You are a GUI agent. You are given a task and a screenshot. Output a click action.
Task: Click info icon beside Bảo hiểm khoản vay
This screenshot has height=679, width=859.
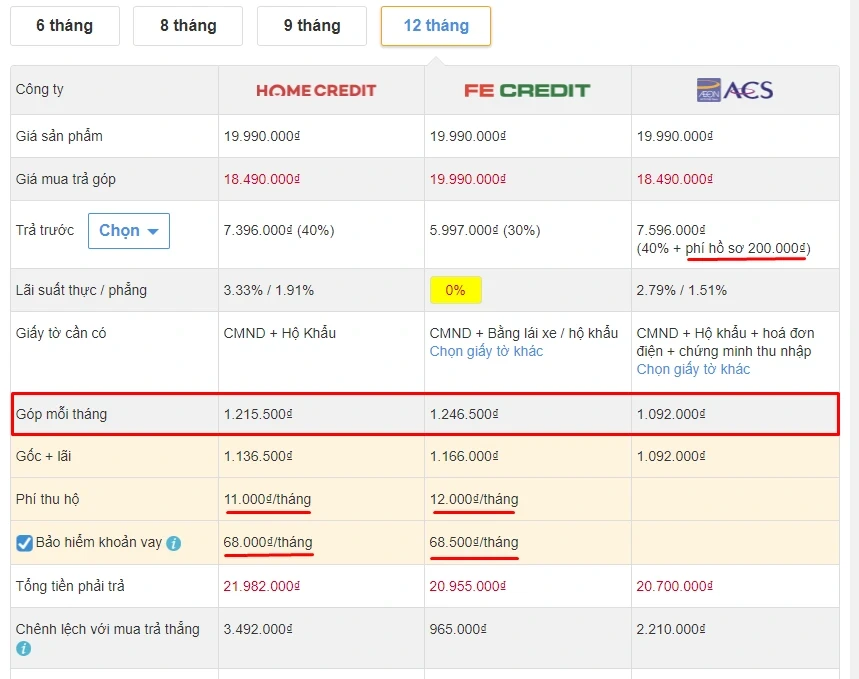[174, 544]
